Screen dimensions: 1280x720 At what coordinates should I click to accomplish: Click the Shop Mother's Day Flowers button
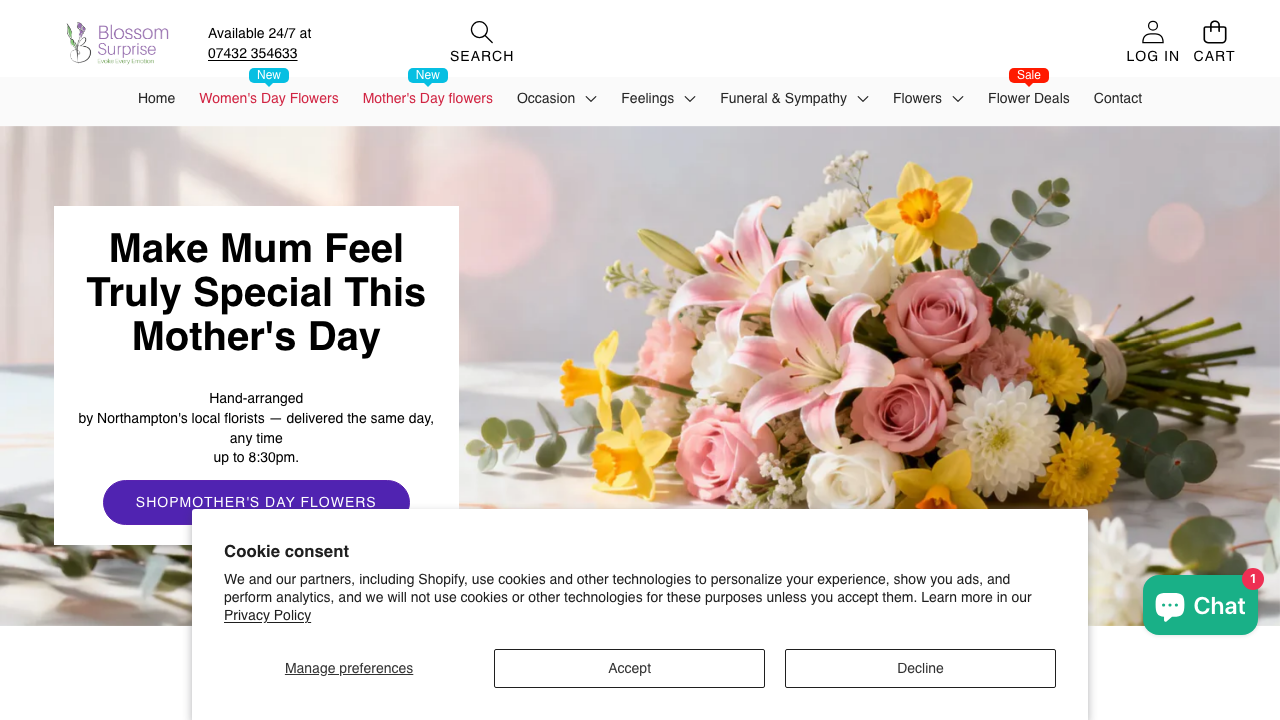point(256,502)
